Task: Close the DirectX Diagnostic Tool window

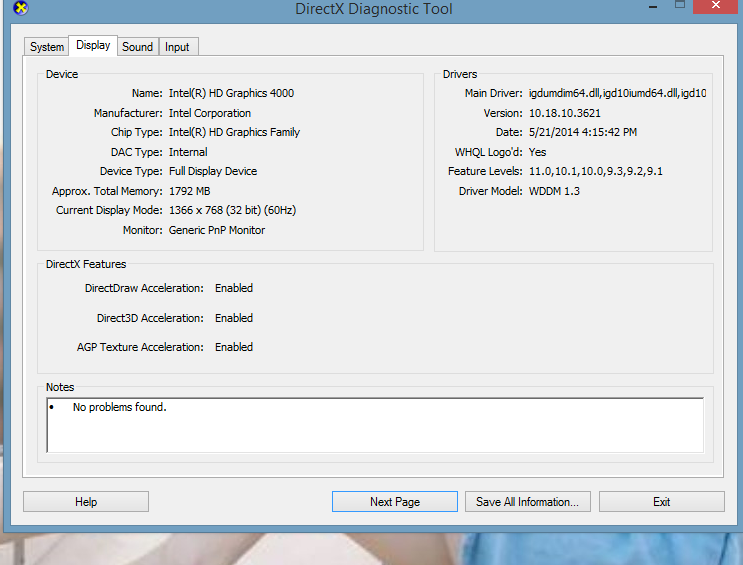Action: [716, 6]
